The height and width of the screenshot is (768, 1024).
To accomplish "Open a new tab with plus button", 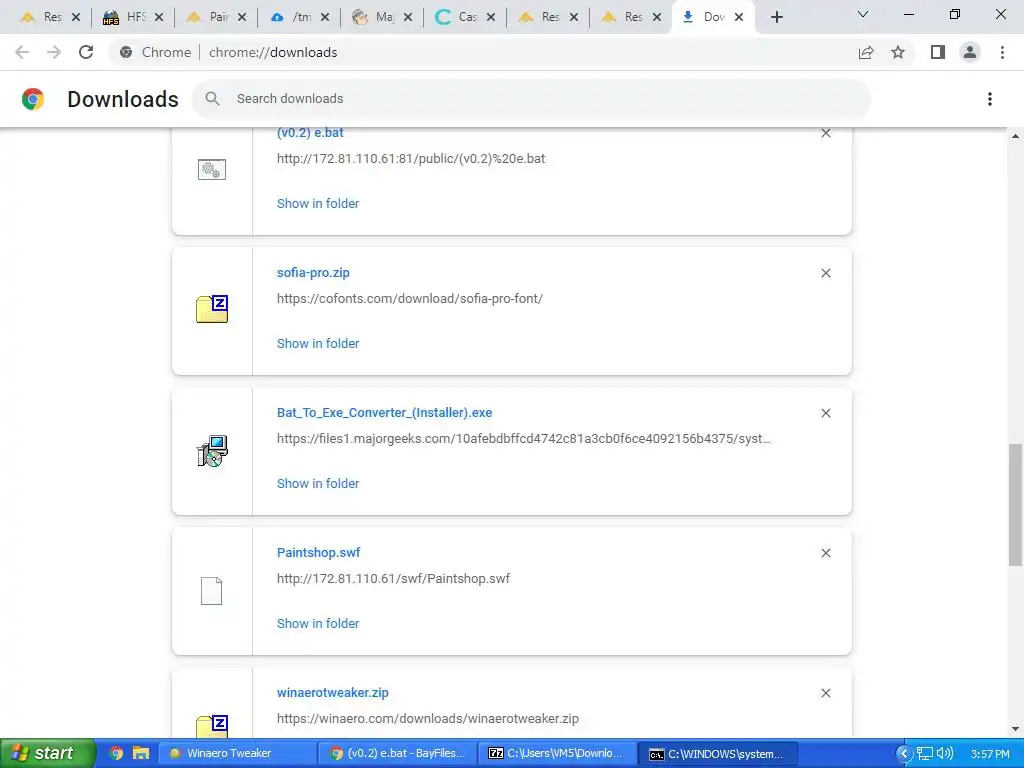I will pos(776,17).
